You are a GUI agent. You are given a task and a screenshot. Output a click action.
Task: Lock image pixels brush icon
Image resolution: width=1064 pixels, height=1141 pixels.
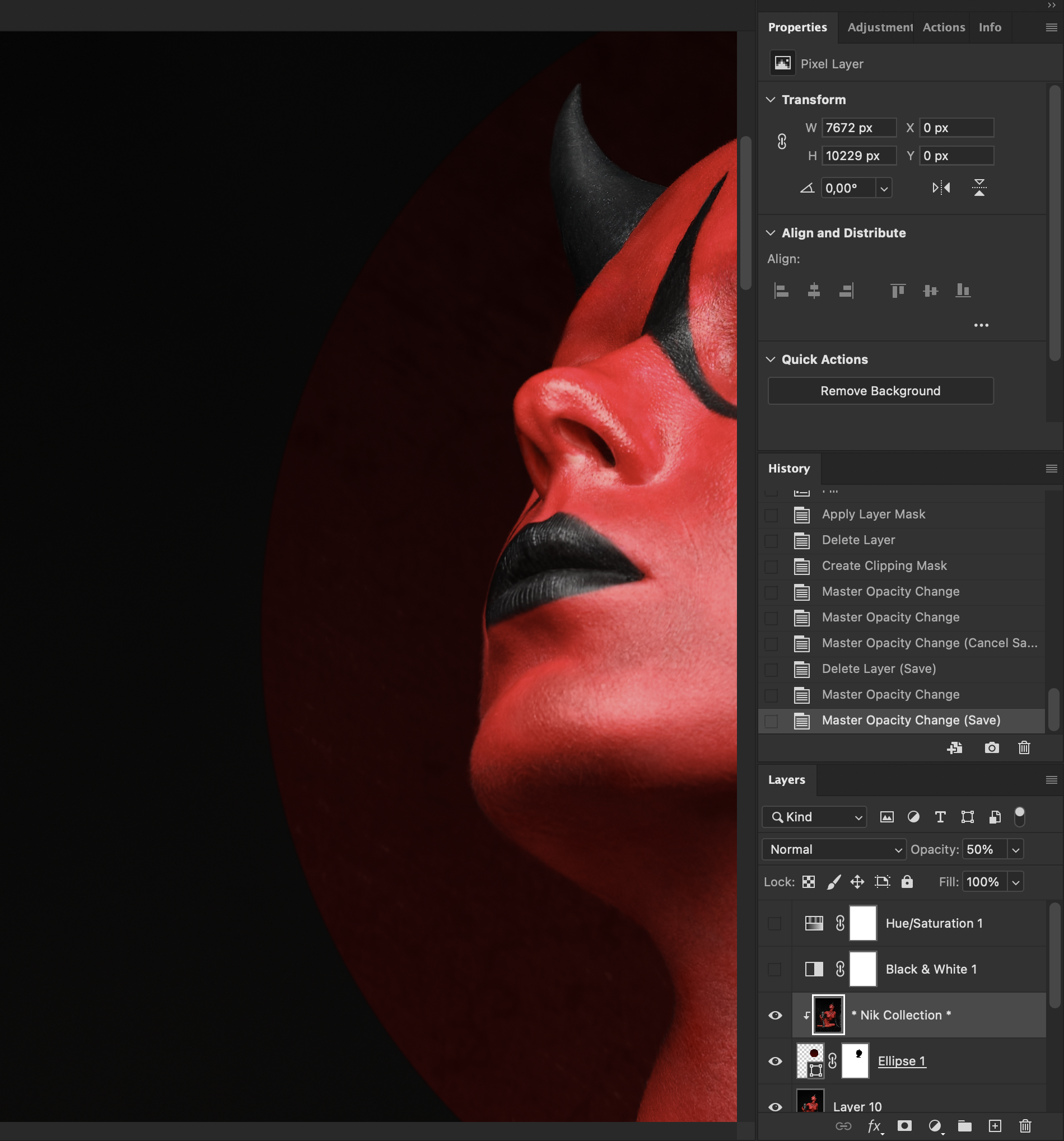(834, 882)
